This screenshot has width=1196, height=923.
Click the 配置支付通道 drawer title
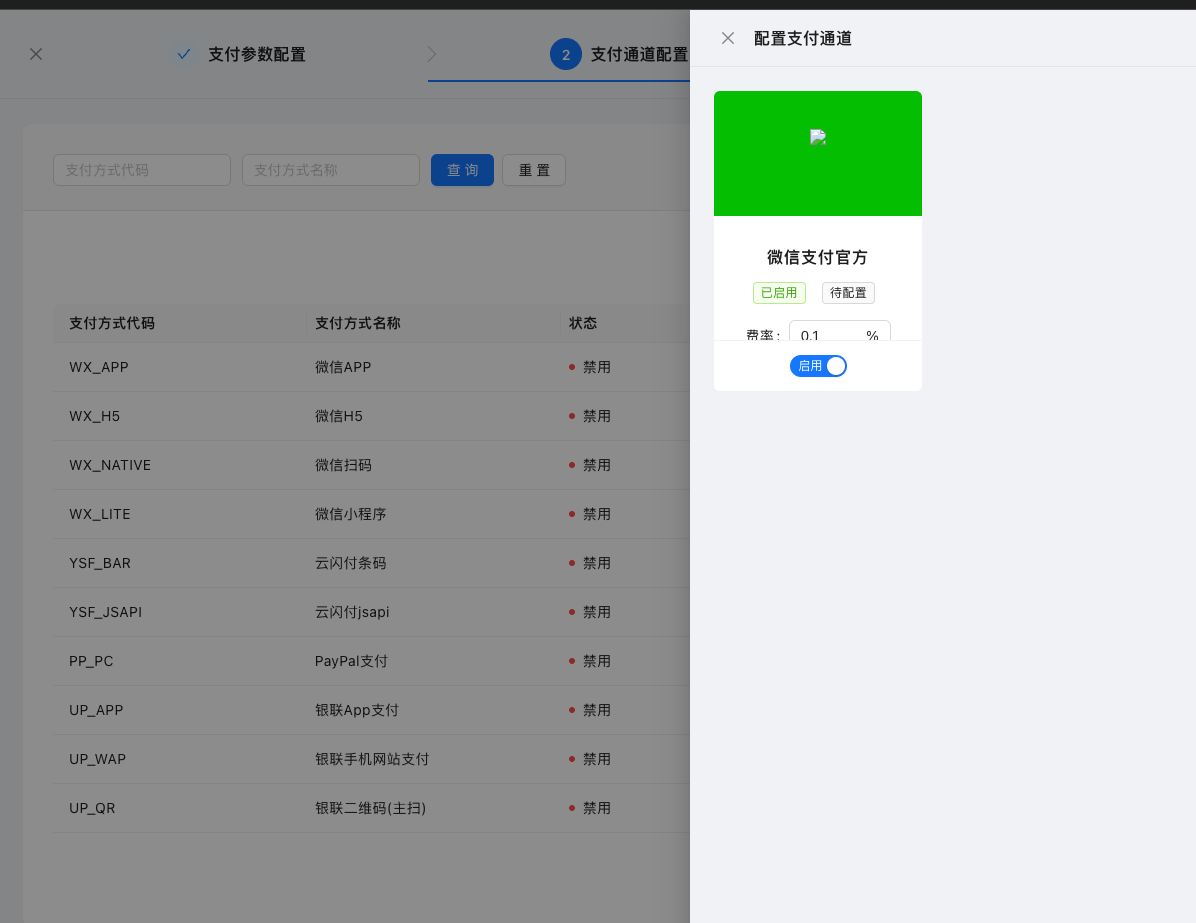click(802, 38)
